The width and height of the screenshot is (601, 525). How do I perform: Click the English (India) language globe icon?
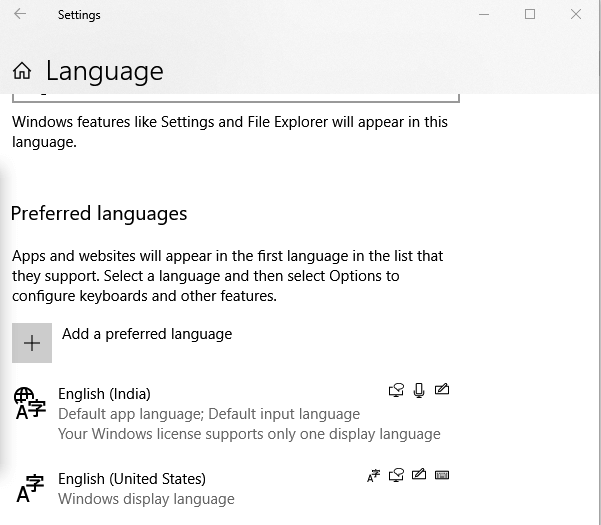pyautogui.click(x=30, y=403)
